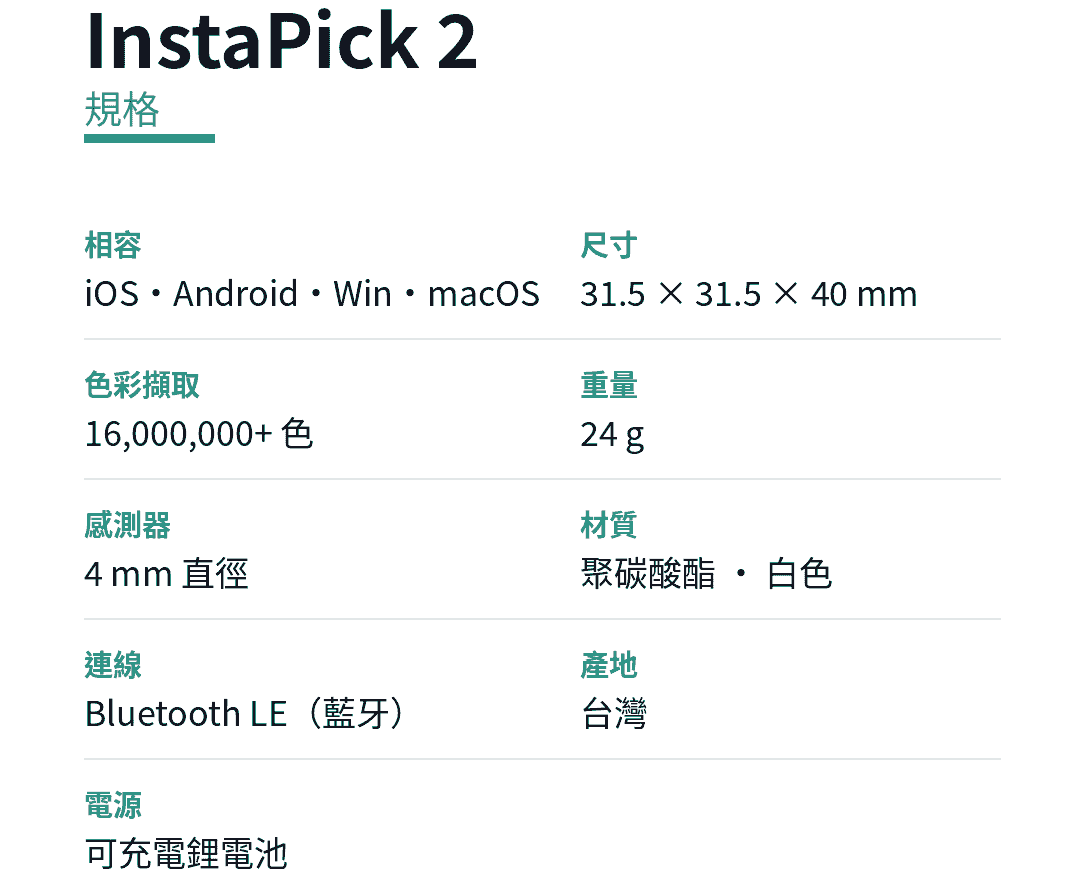Click the 4 mm 直徑 sensor value
Image resolution: width=1080 pixels, height=877 pixels.
(166, 574)
